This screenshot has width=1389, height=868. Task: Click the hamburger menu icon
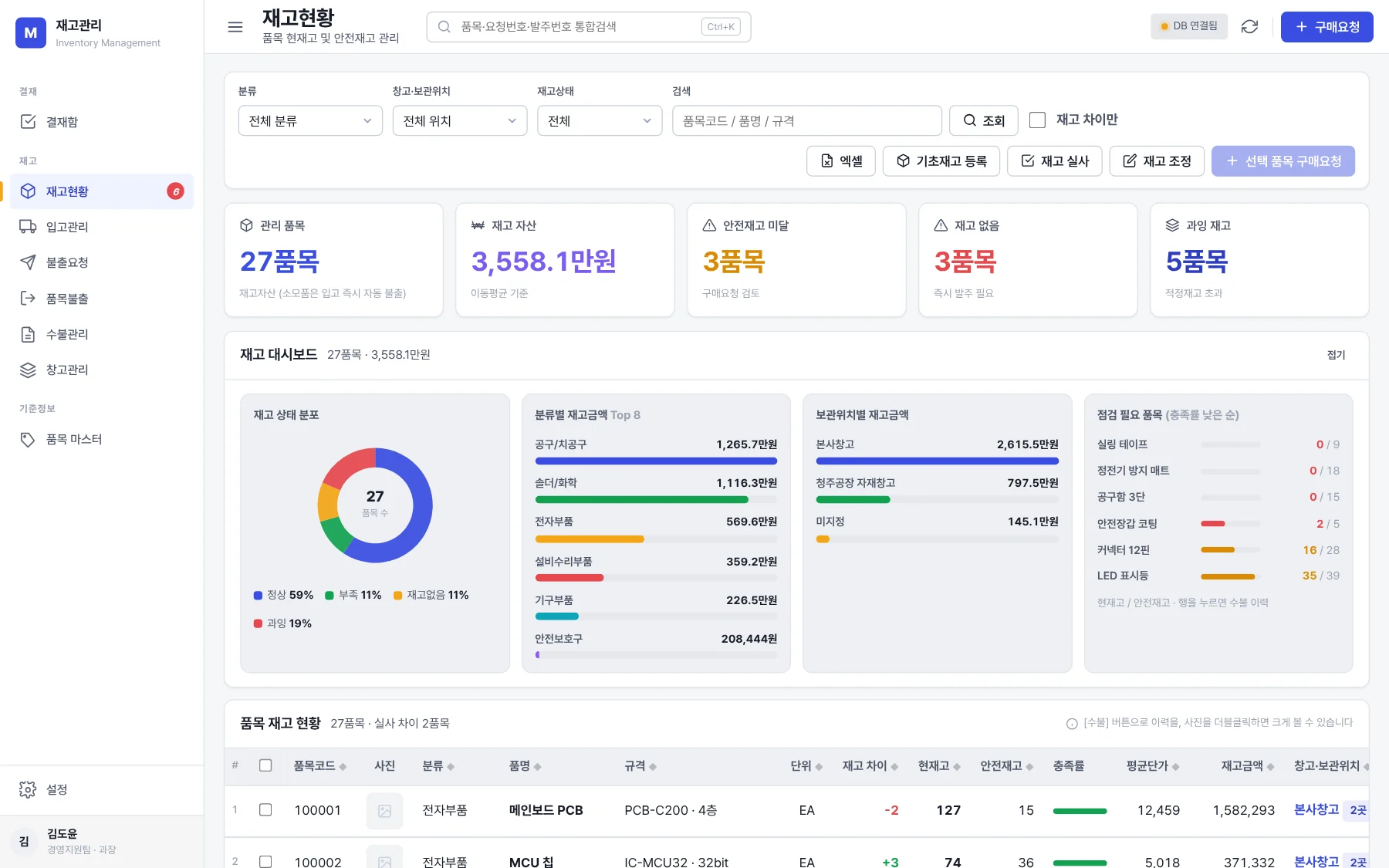click(x=235, y=27)
